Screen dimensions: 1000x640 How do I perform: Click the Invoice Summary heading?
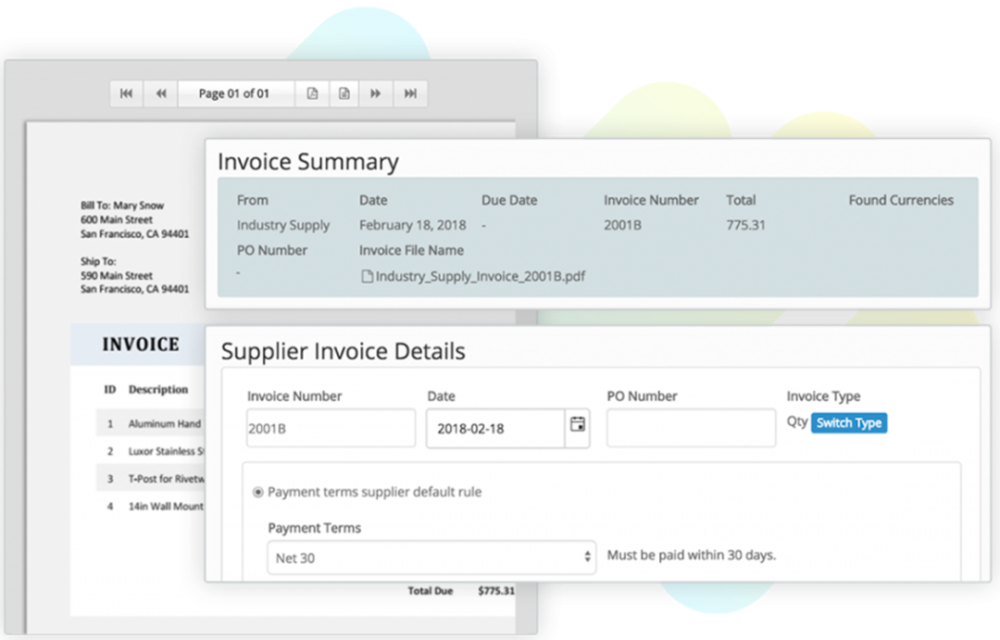308,162
